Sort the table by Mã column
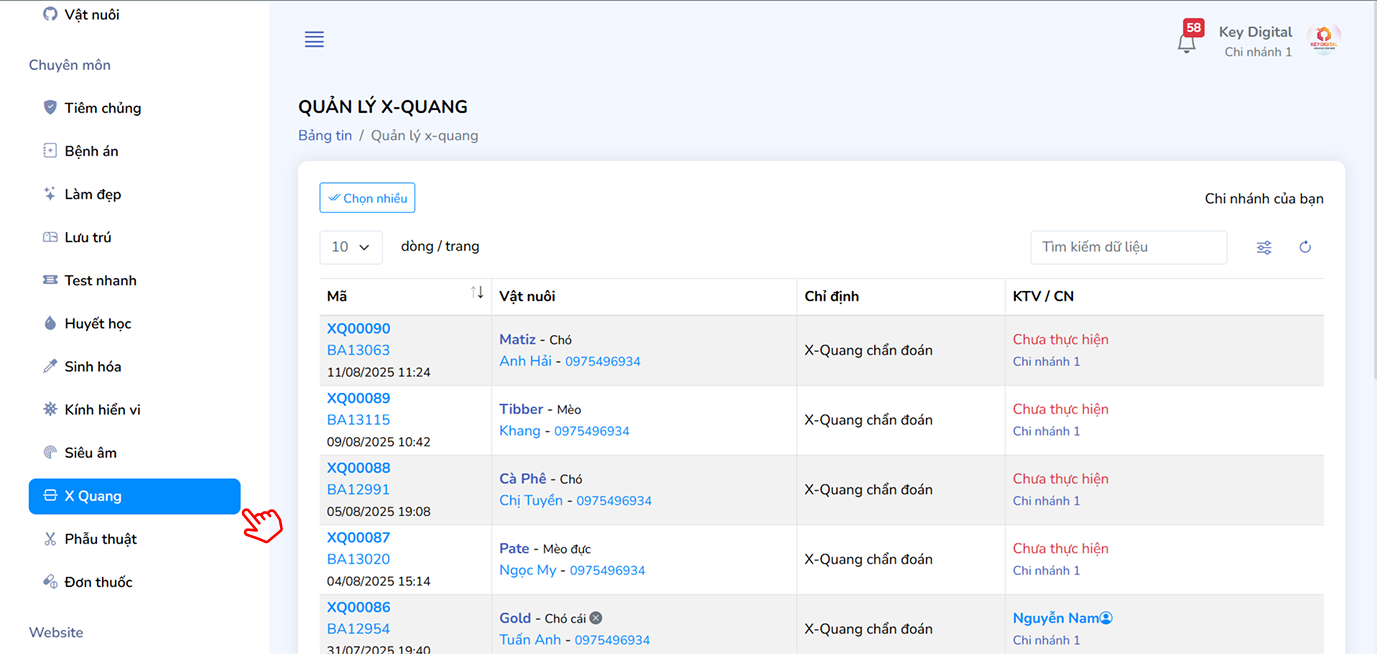This screenshot has height=654, width=1377. click(x=477, y=293)
